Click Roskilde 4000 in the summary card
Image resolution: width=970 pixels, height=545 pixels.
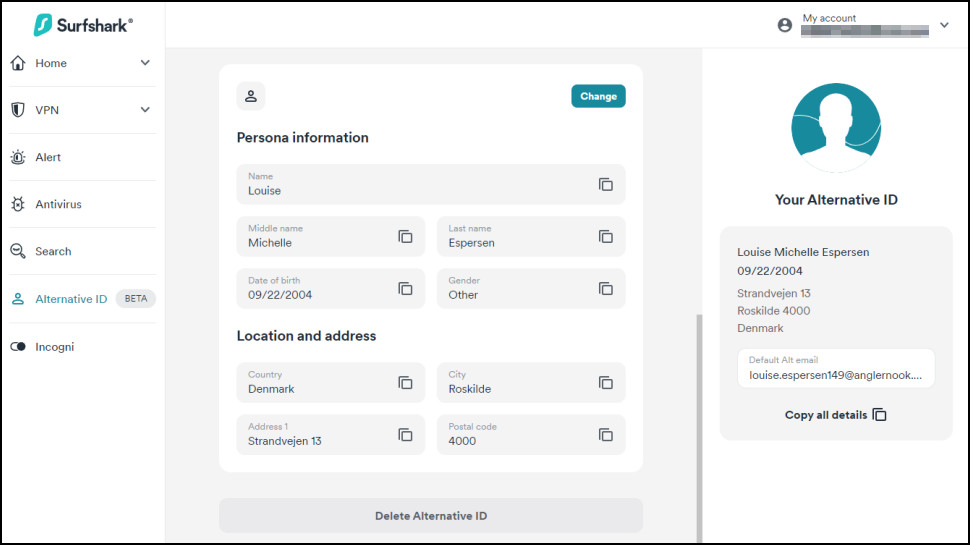[773, 311]
